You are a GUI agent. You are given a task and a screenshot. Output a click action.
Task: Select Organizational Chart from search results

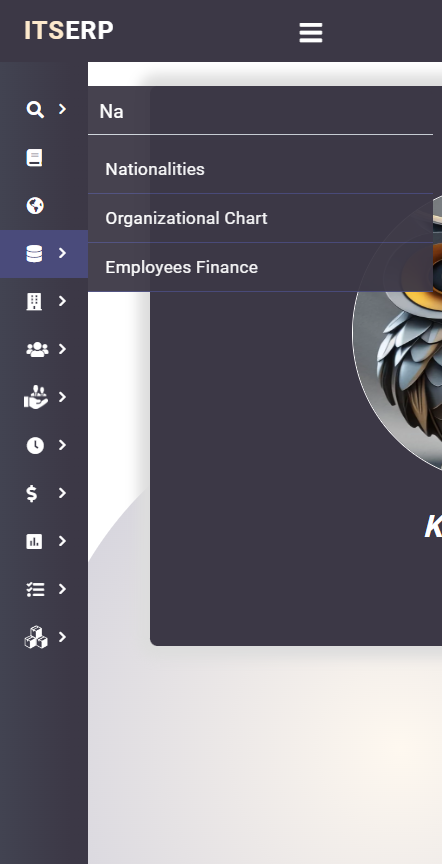[260, 218]
